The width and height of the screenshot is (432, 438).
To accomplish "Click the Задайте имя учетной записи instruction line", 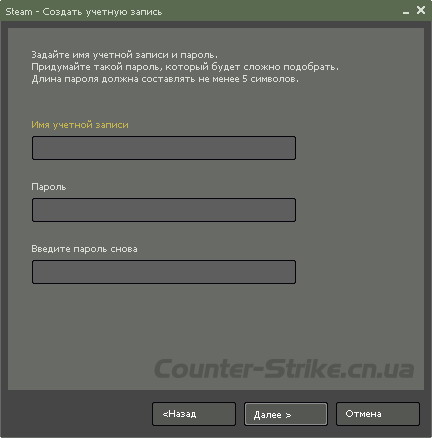I will click(124, 55).
